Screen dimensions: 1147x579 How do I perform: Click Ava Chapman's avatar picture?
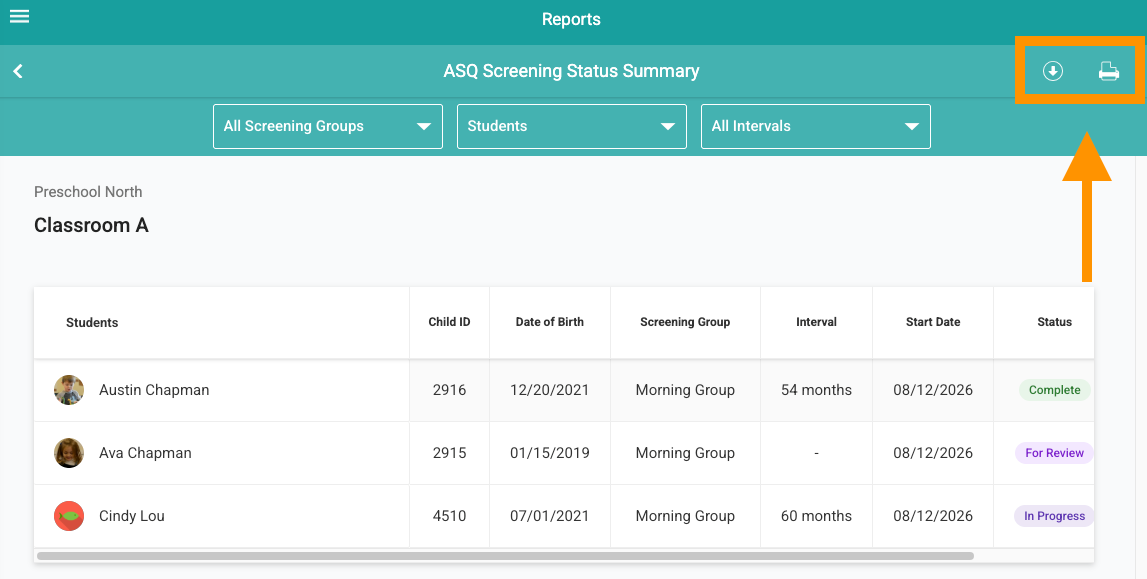click(69, 453)
